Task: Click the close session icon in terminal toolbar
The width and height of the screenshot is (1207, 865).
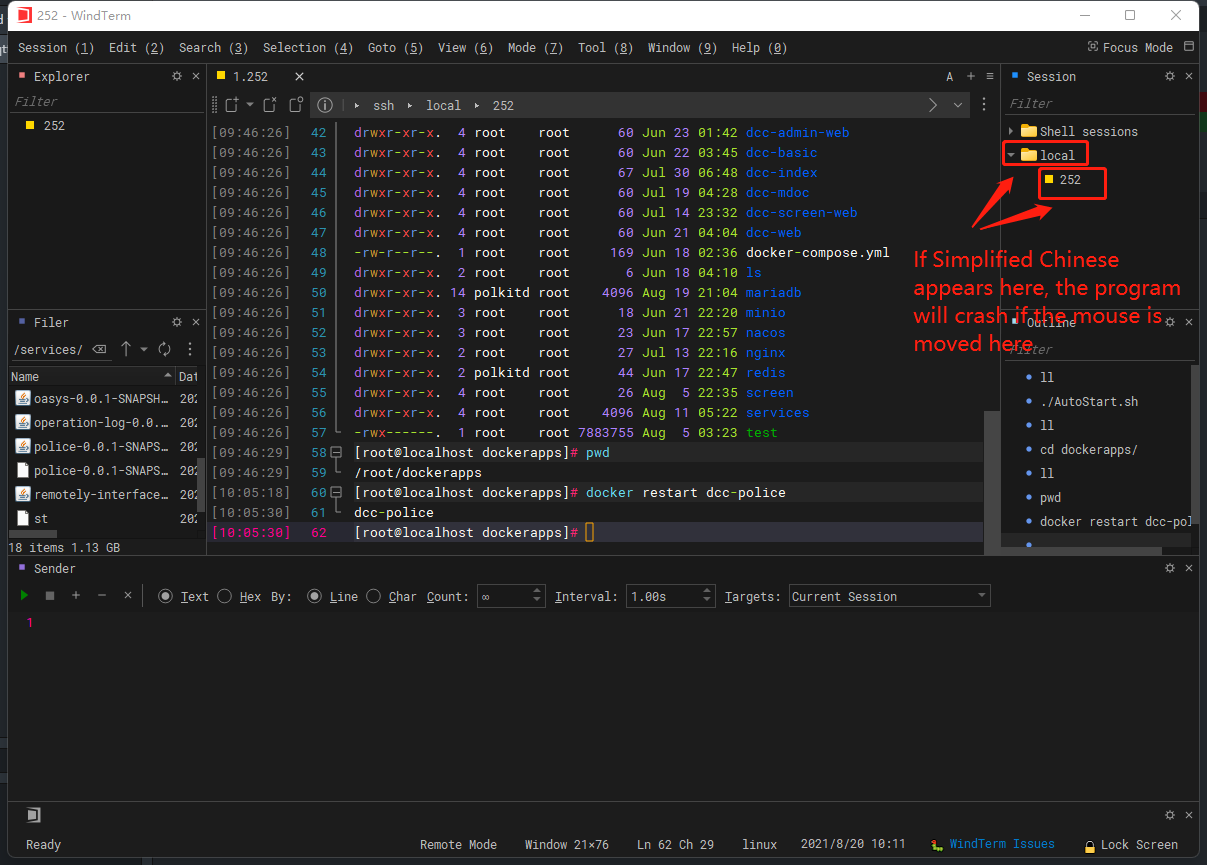Action: tap(270, 105)
